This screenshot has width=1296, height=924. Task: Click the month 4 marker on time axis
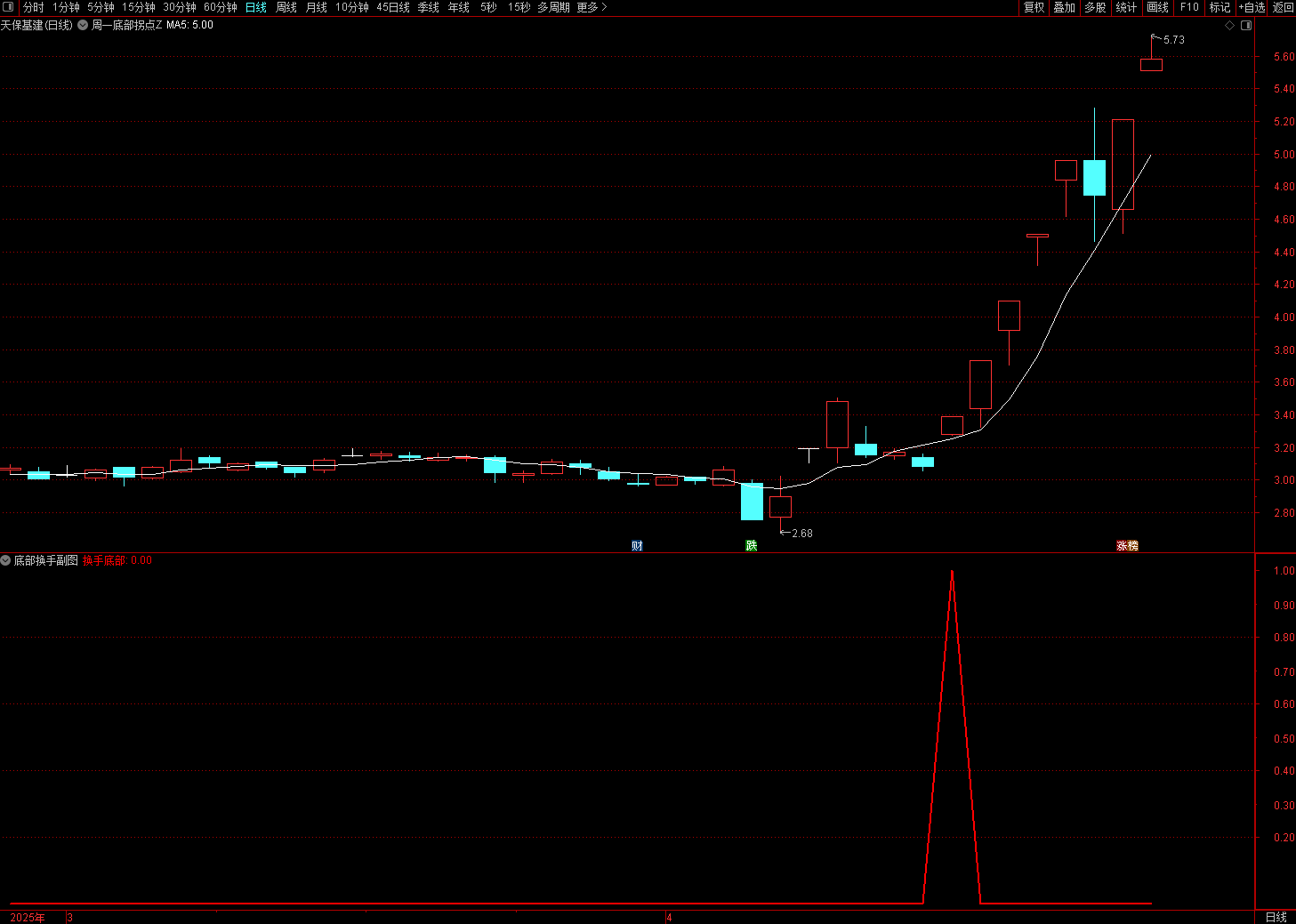click(x=670, y=917)
